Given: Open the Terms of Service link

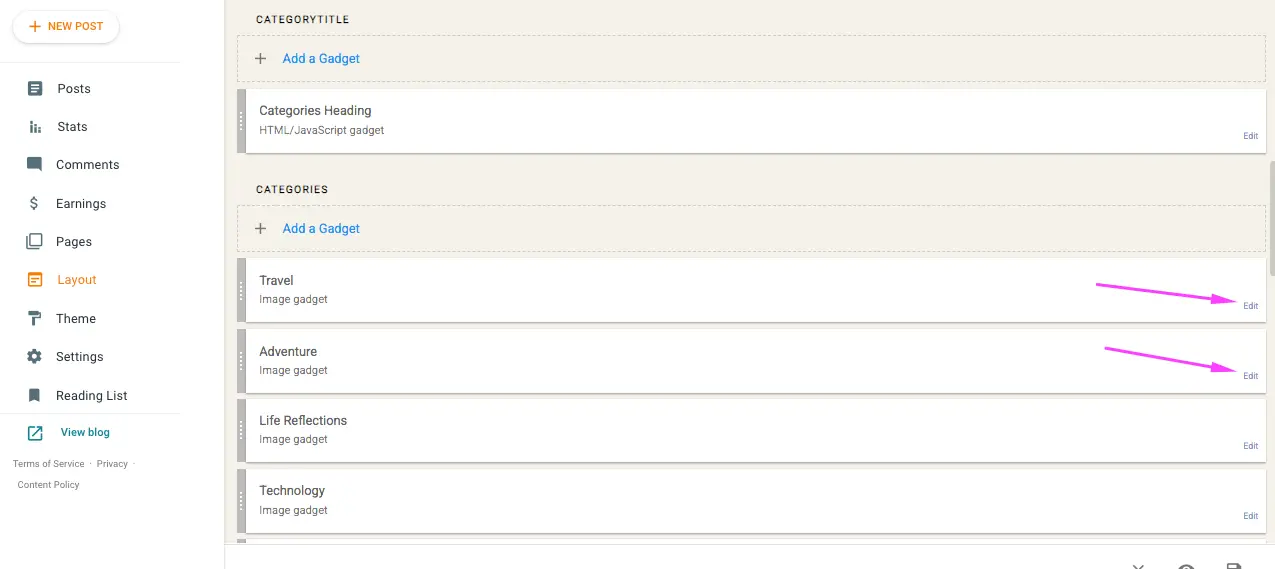Looking at the screenshot, I should coord(49,464).
